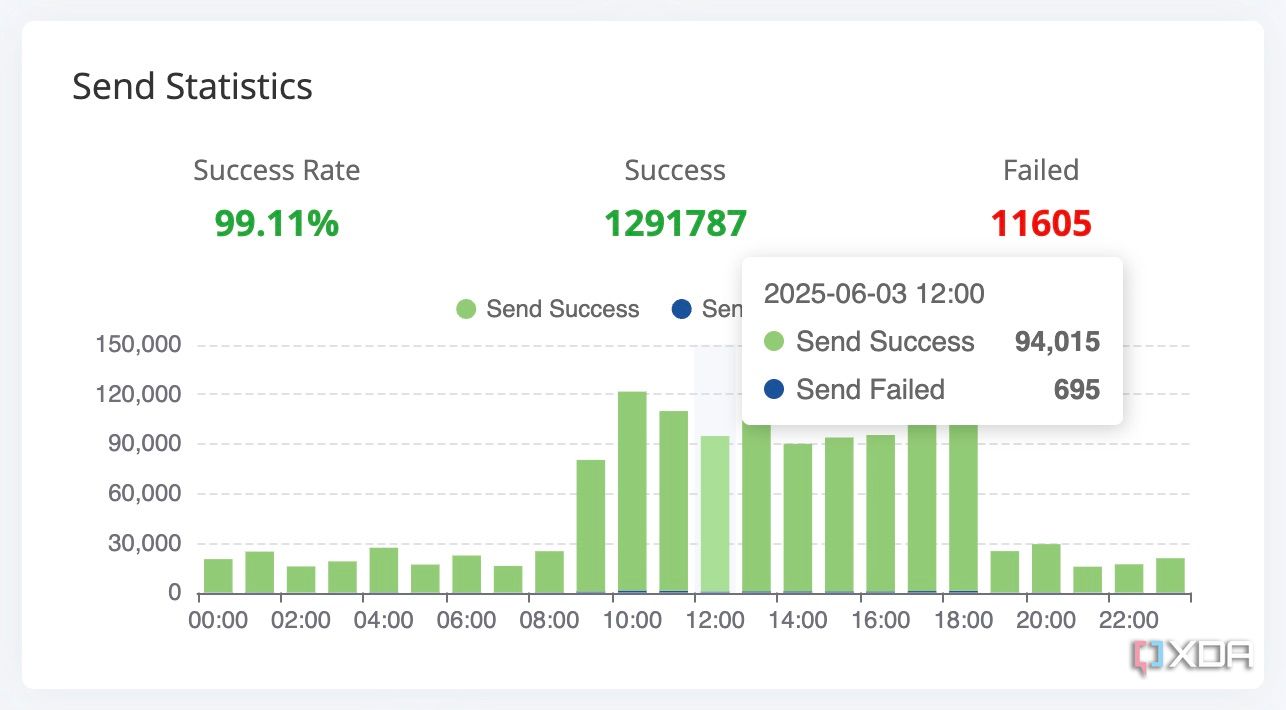Screen dimensions: 1286x710
Task: Select the tall 10:00 bar
Action: tap(632, 493)
